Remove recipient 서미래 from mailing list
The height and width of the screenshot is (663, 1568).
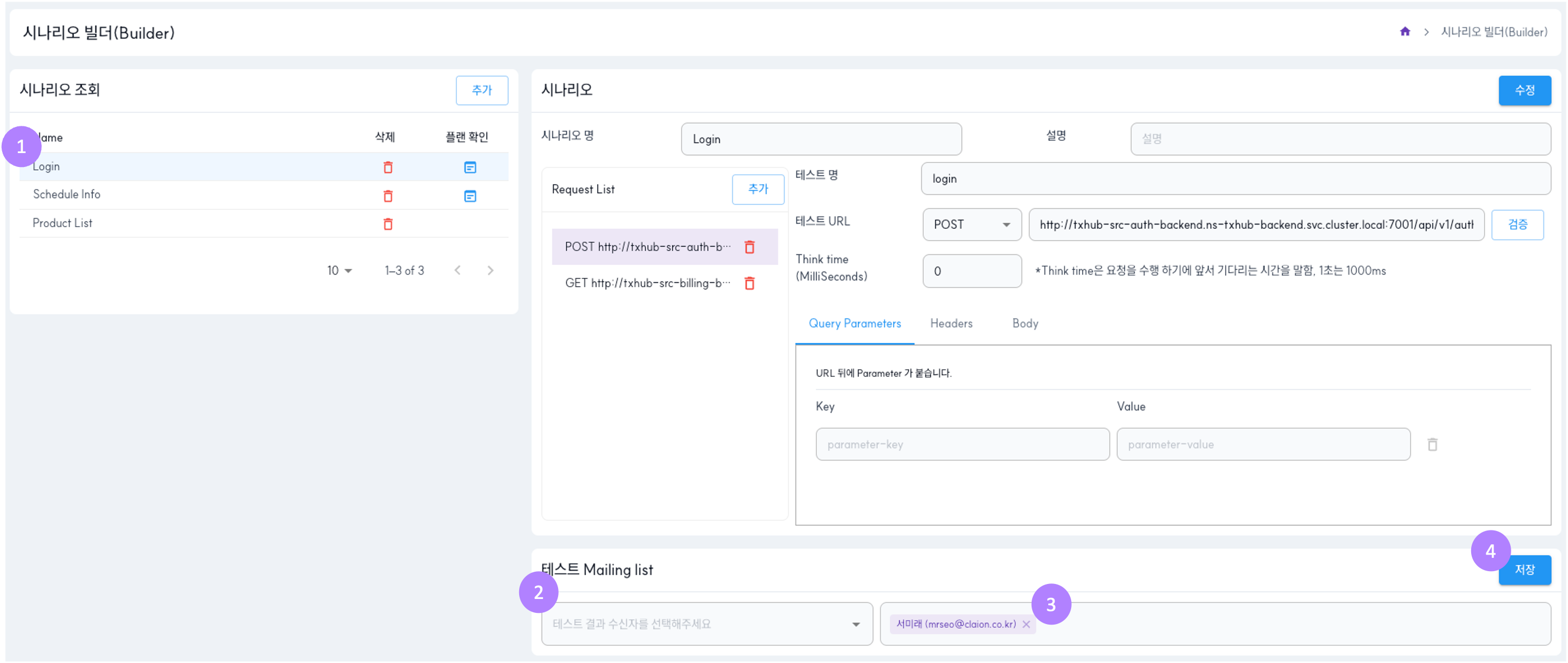1026,624
